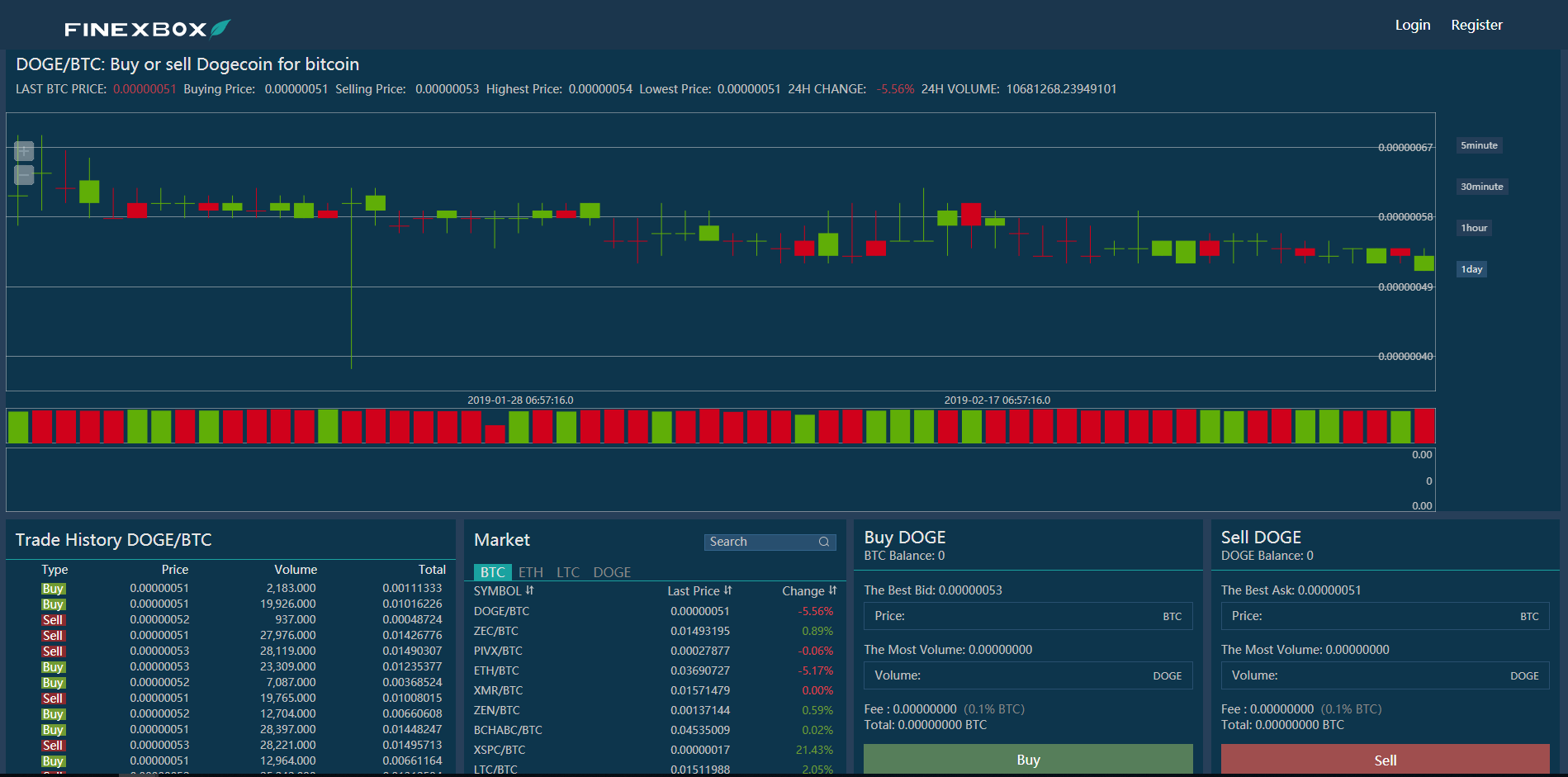Viewport: 1568px width, 777px height.
Task: Click The Best Ask: 0.00000051 text
Action: 1291,590
